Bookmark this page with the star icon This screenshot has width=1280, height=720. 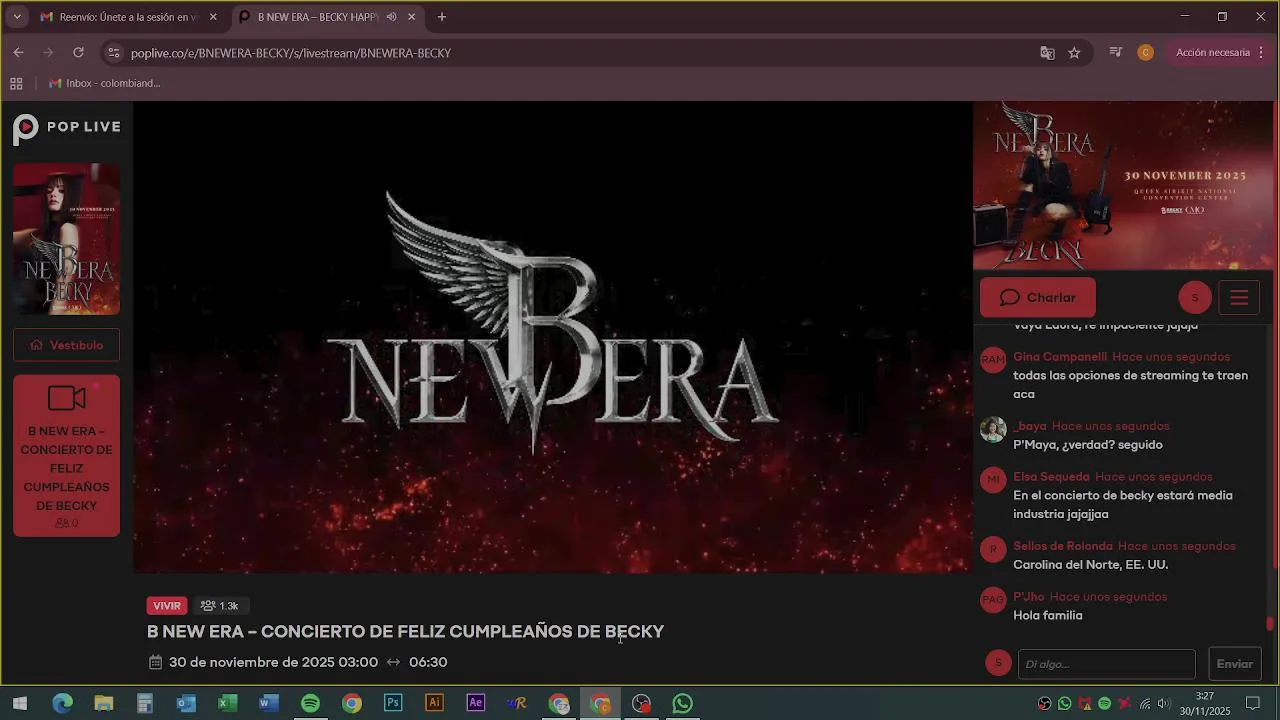point(1074,53)
